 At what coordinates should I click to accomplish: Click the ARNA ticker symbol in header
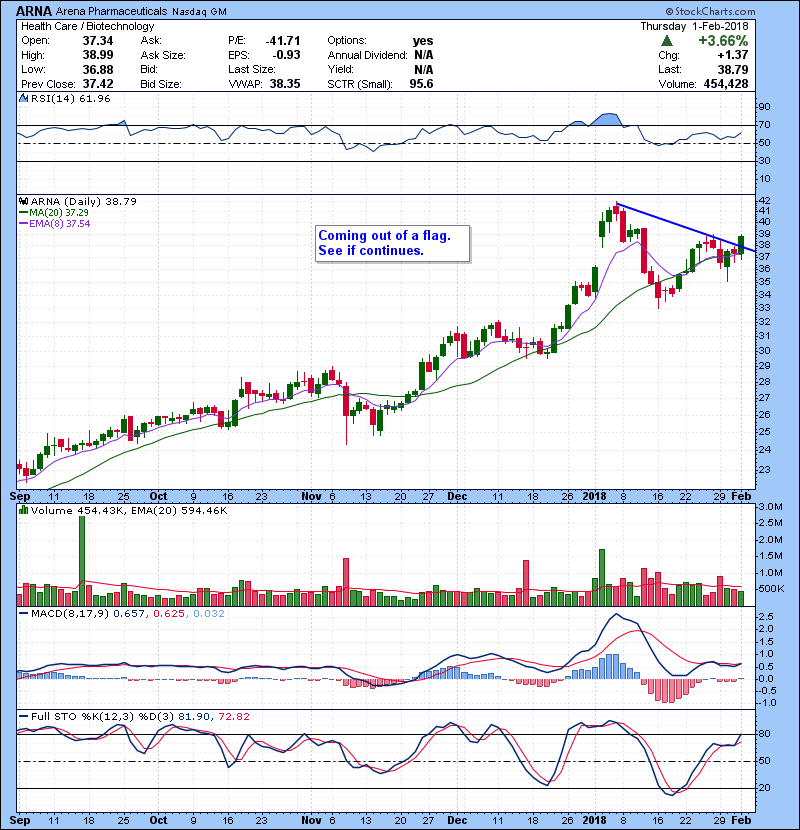tap(34, 11)
